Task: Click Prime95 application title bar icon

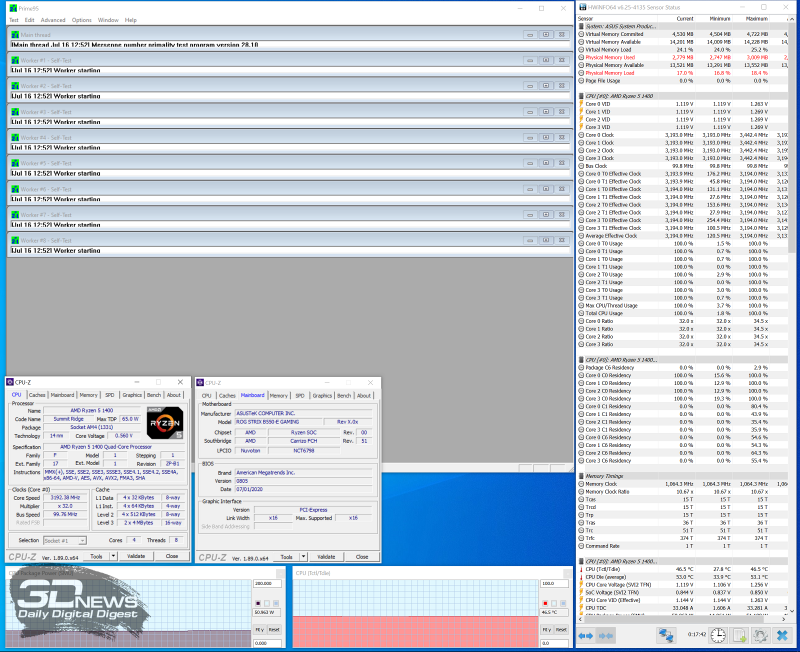Action: [13, 8]
